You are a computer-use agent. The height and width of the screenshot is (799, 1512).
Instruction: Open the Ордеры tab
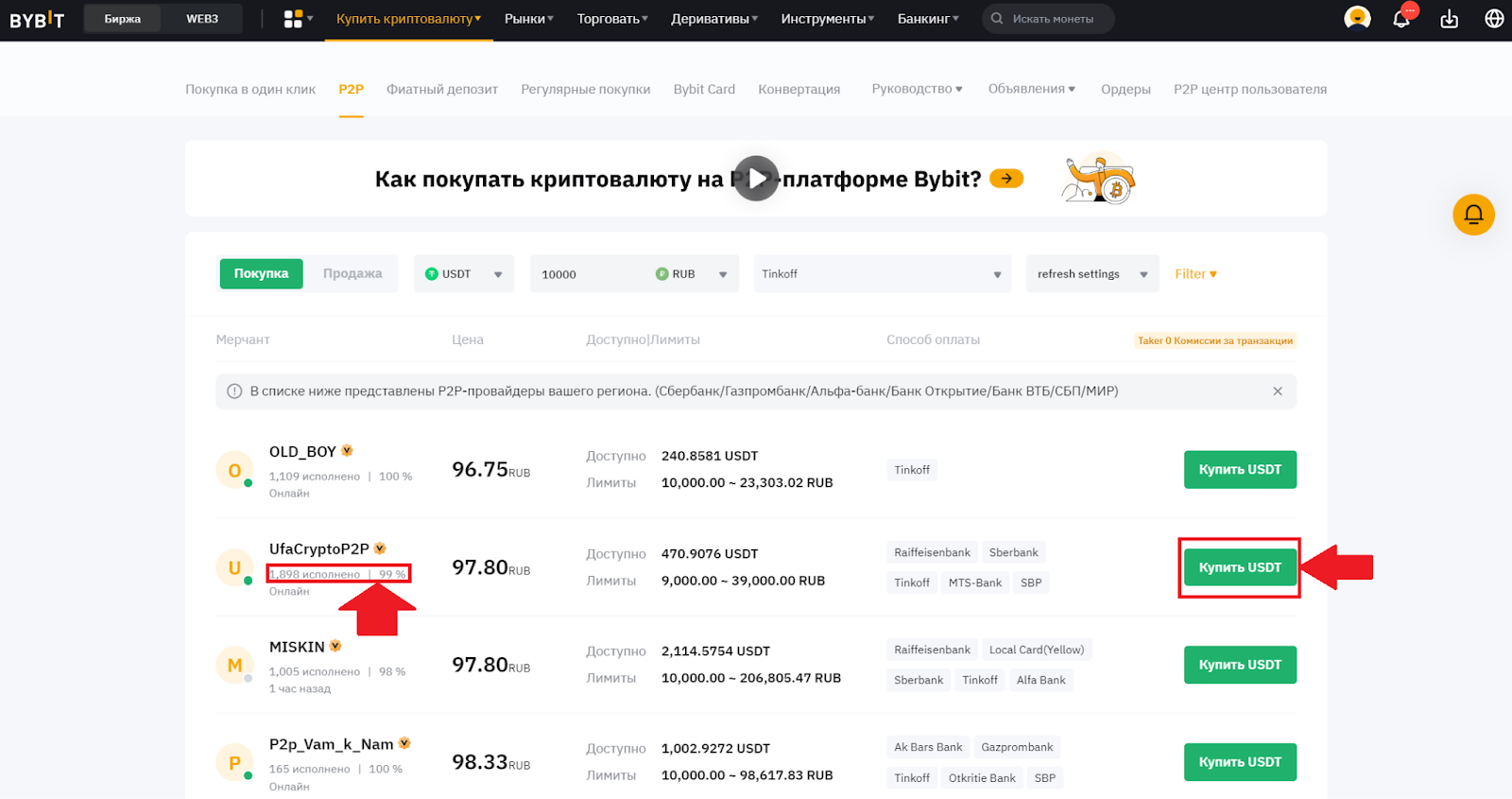[1125, 89]
